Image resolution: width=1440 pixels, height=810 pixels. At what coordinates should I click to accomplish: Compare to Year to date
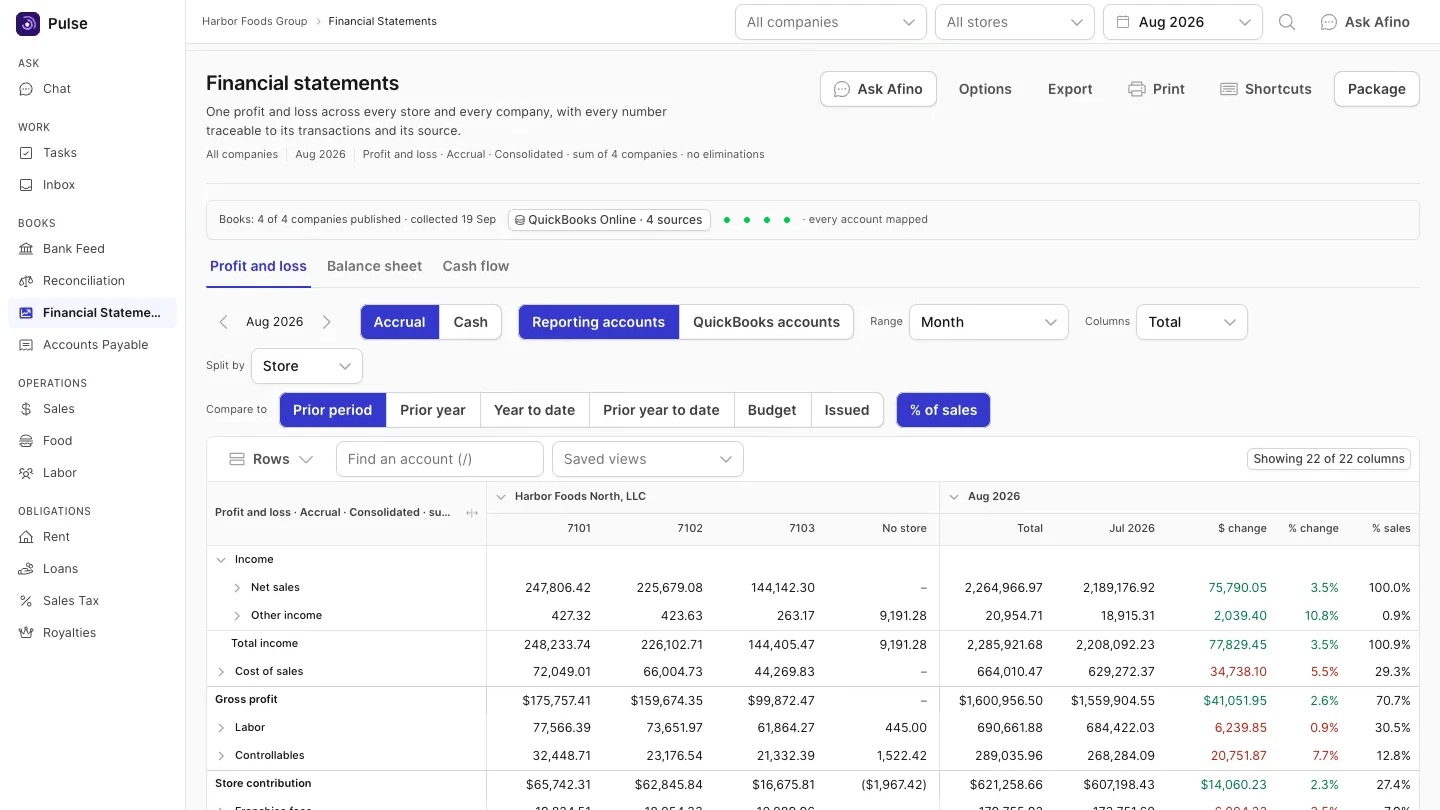pyautogui.click(x=534, y=410)
